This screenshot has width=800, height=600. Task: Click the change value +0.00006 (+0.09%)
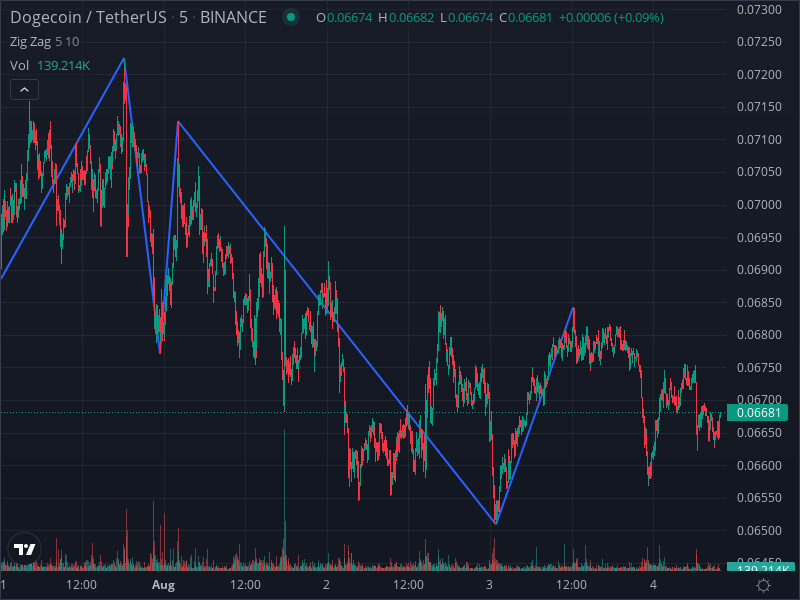click(611, 18)
